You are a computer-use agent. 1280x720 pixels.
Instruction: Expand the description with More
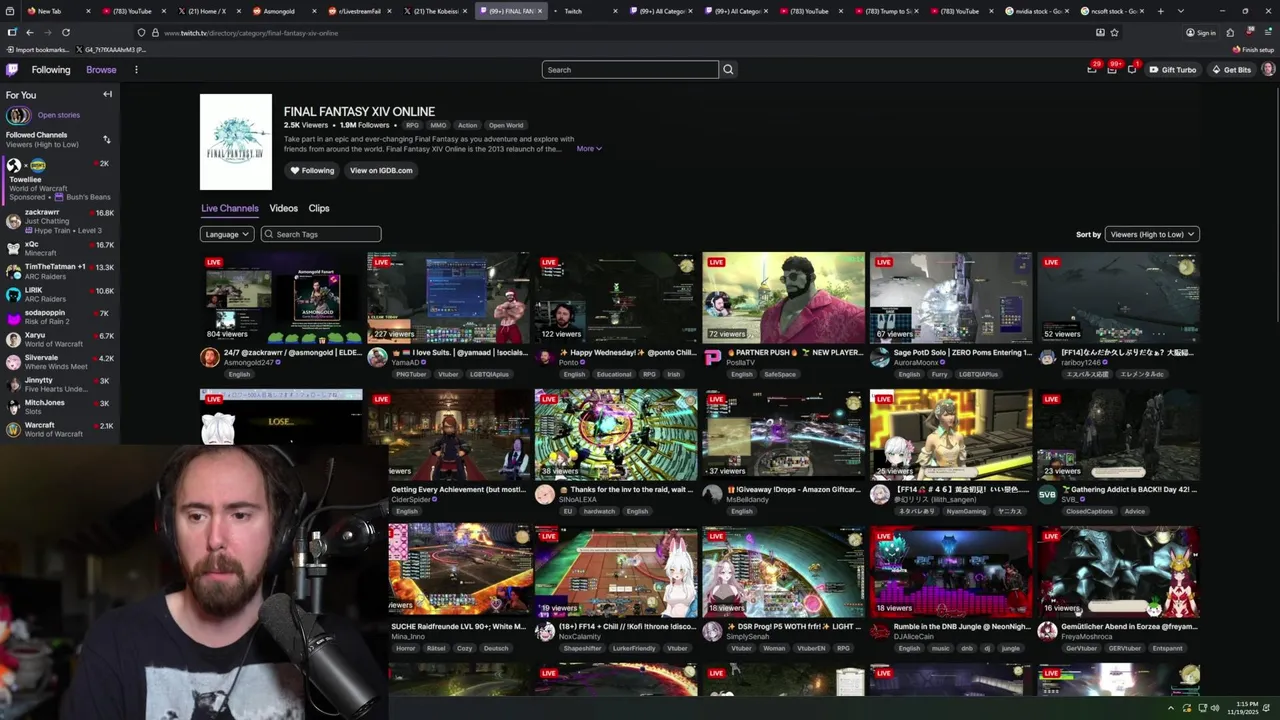point(589,149)
